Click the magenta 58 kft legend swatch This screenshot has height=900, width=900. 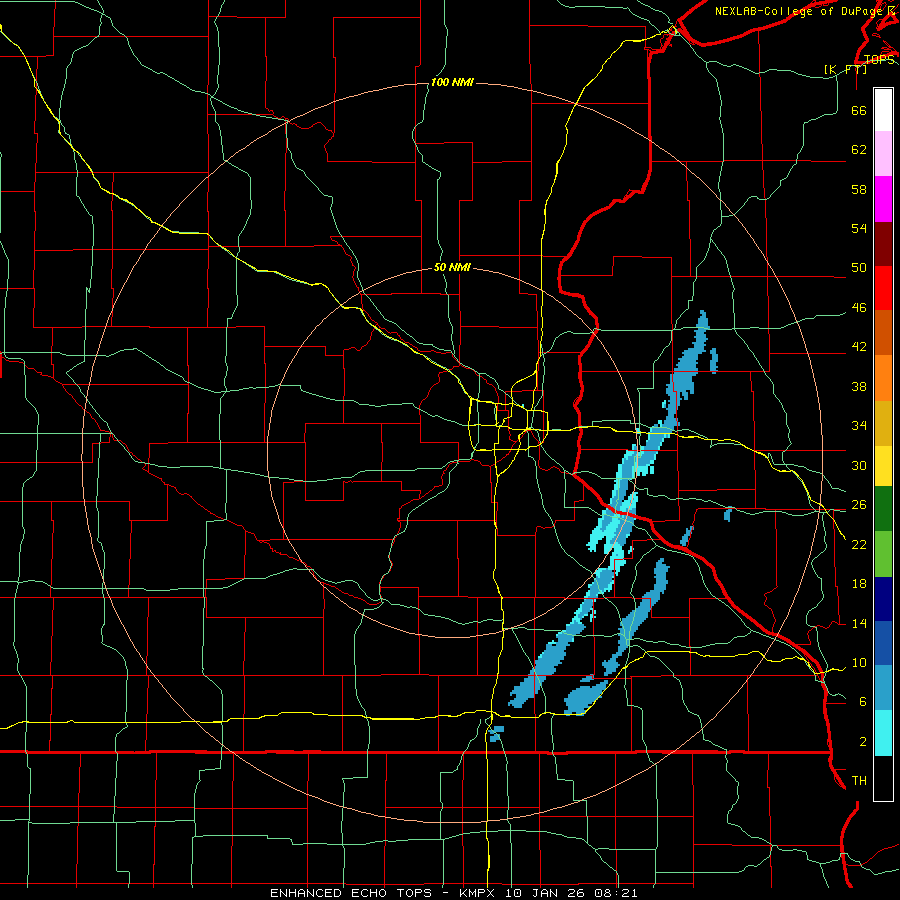pyautogui.click(x=883, y=199)
